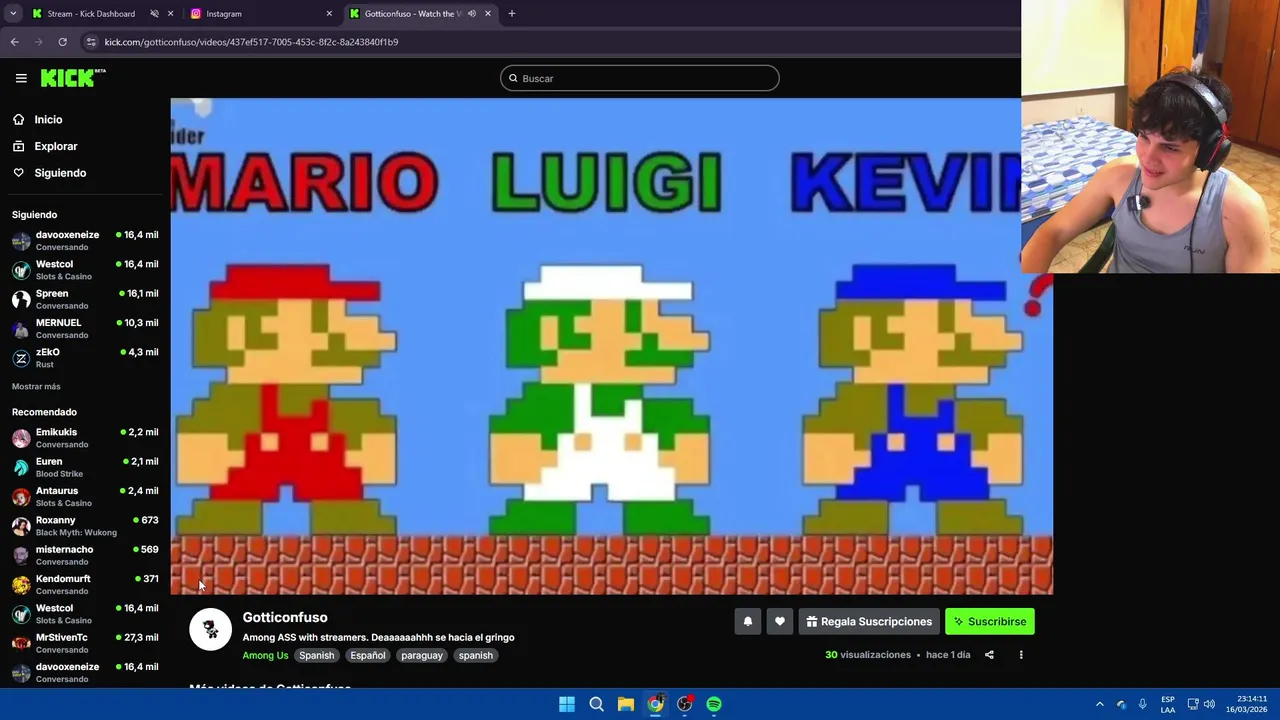Select the paraguay tag
This screenshot has width=1280, height=720.
421,655
